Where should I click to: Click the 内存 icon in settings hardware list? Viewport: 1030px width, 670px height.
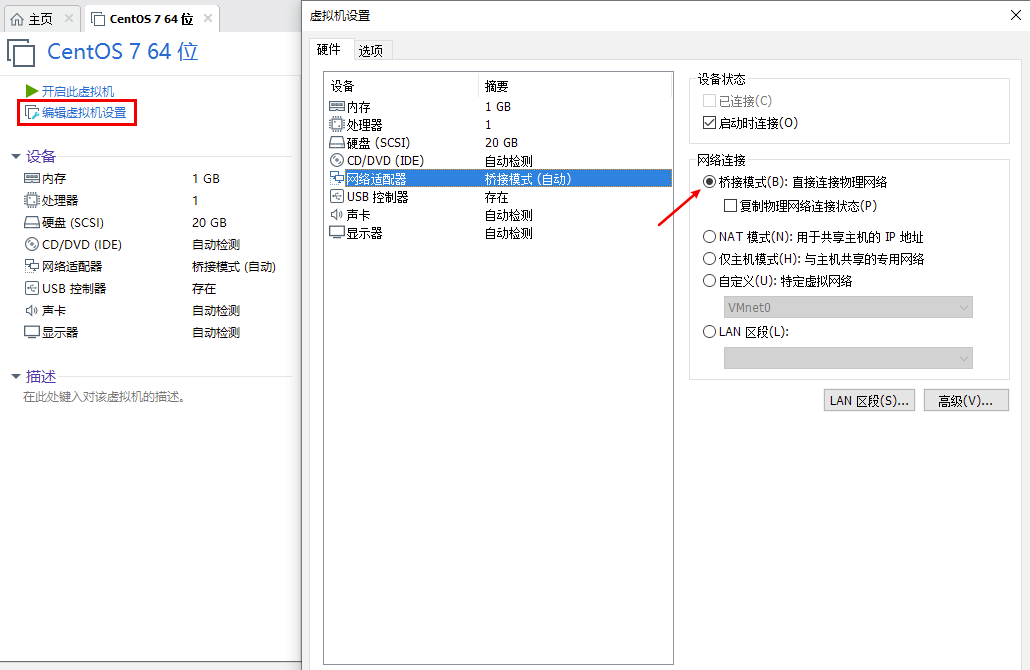(x=336, y=106)
